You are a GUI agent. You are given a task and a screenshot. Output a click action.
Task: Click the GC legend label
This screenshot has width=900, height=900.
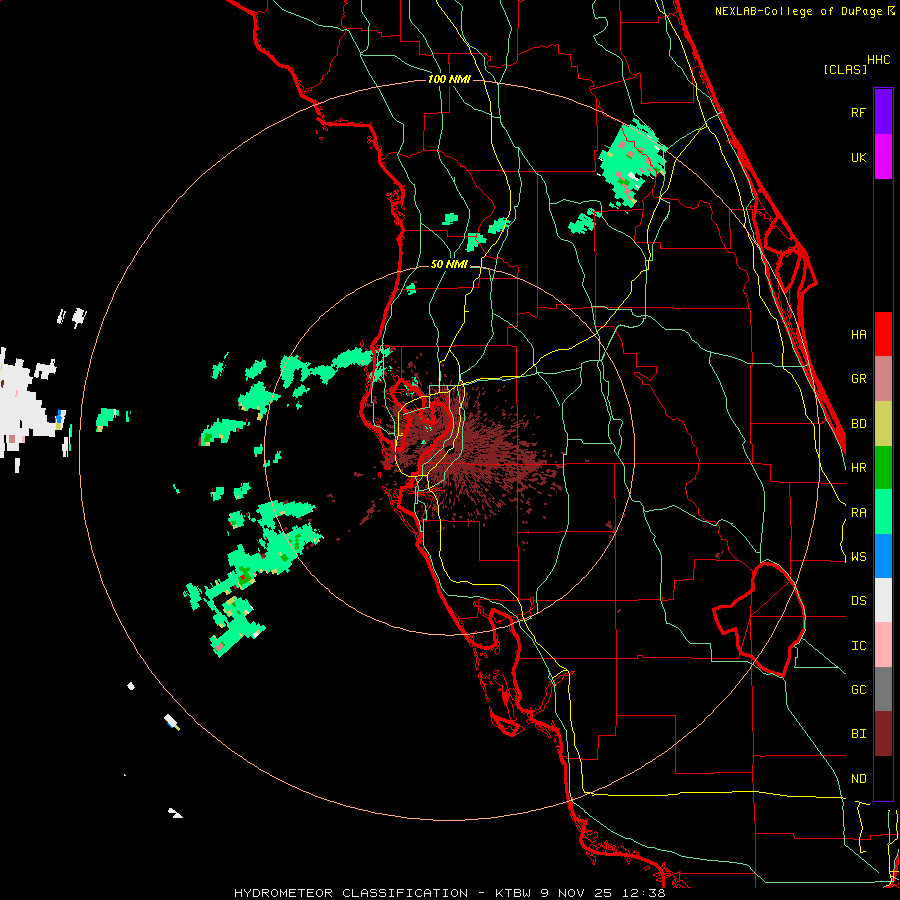[x=858, y=690]
